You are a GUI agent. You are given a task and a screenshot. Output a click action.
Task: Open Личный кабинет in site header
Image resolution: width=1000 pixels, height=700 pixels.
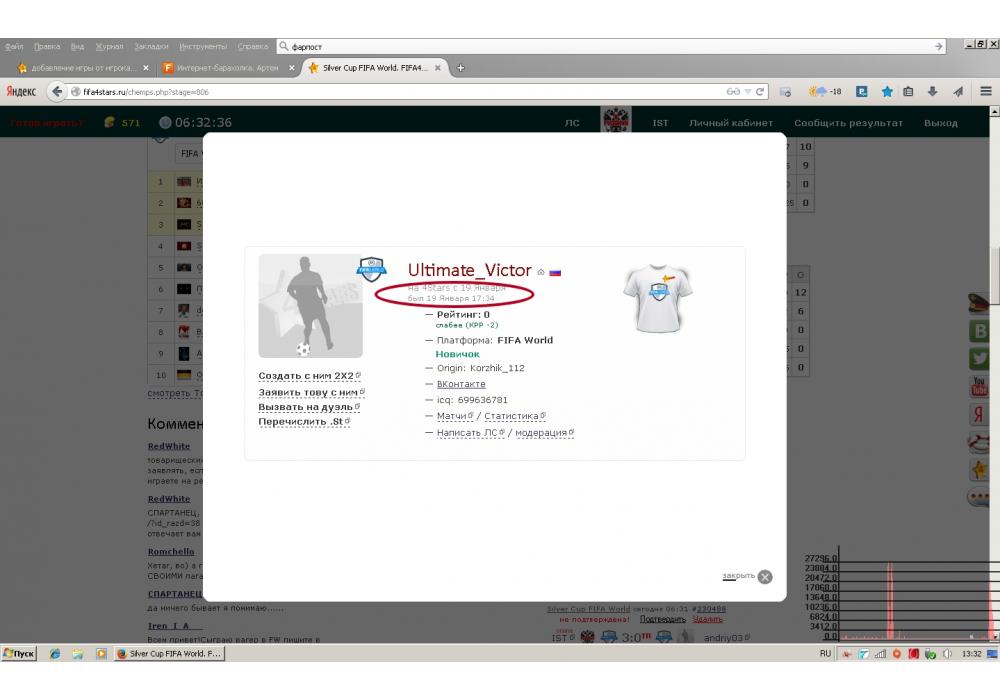731,123
